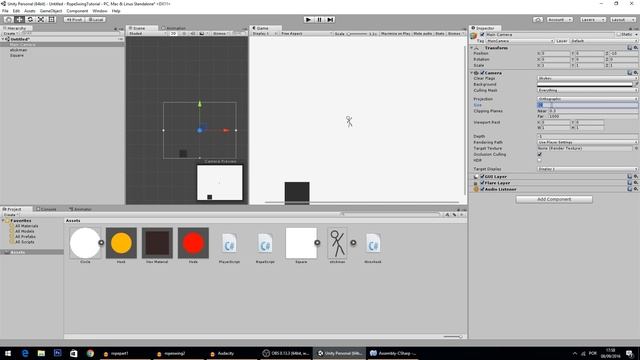Open Shaded draw mode dropdown in Scene
640x360 pixels.
click(147, 33)
